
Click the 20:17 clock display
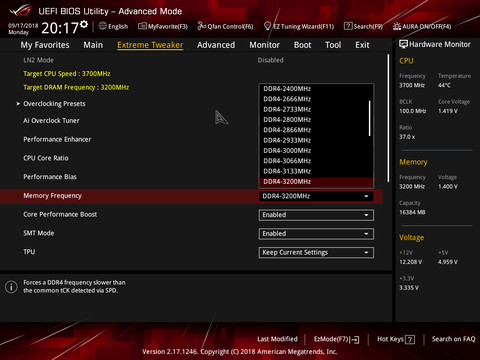point(60,28)
